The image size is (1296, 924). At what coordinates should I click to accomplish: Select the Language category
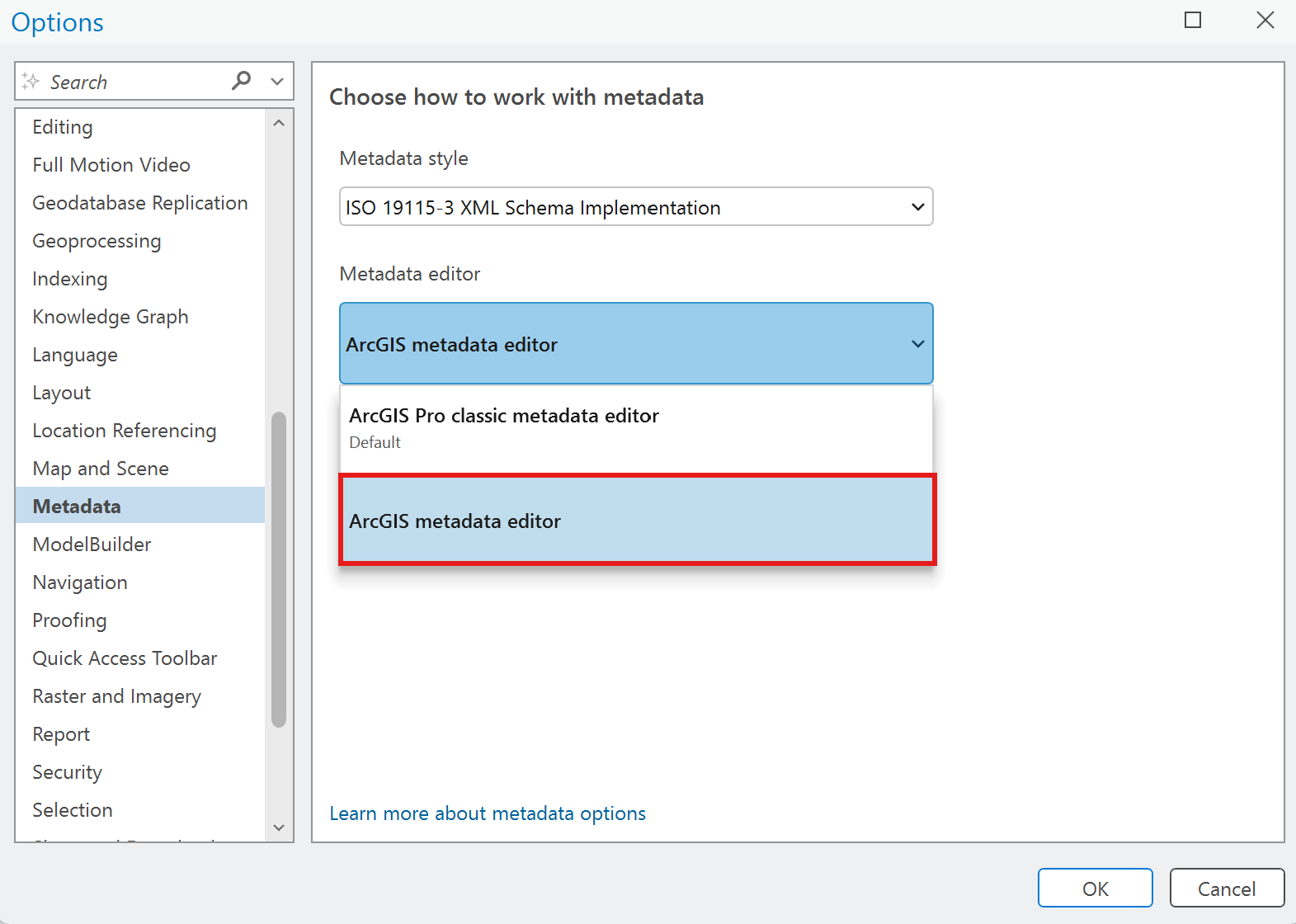[140, 355]
